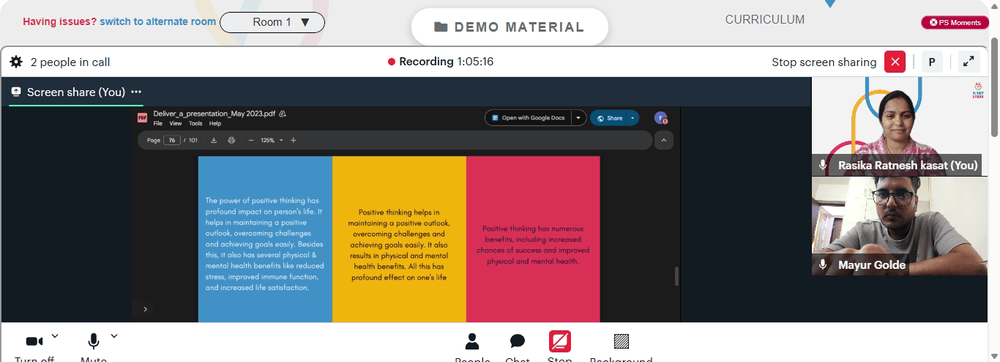Click the blue text column on slide
Viewport: 1000px width, 362px height.
pyautogui.click(x=265, y=239)
